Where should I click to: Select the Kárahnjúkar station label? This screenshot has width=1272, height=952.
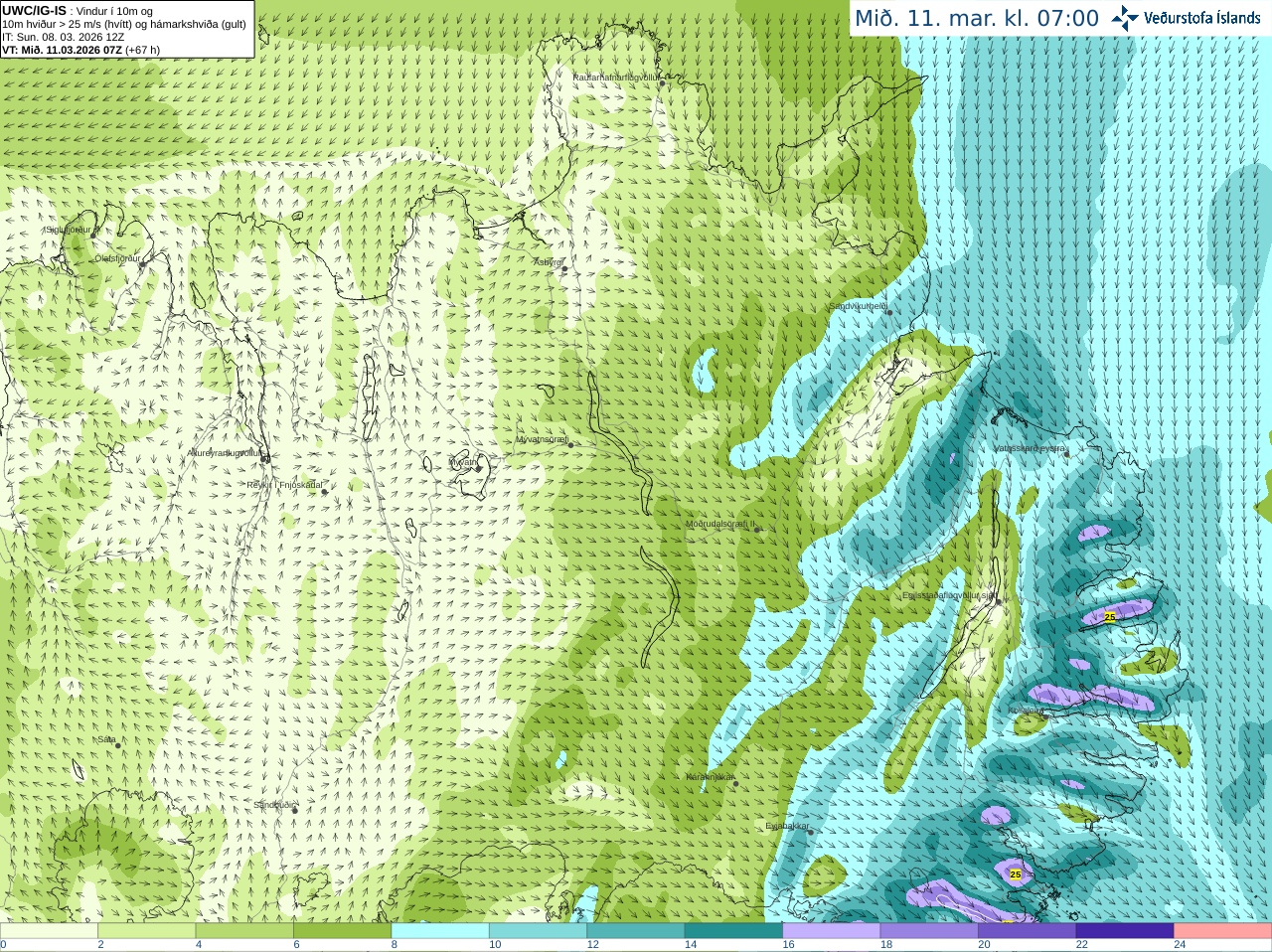coord(710,777)
